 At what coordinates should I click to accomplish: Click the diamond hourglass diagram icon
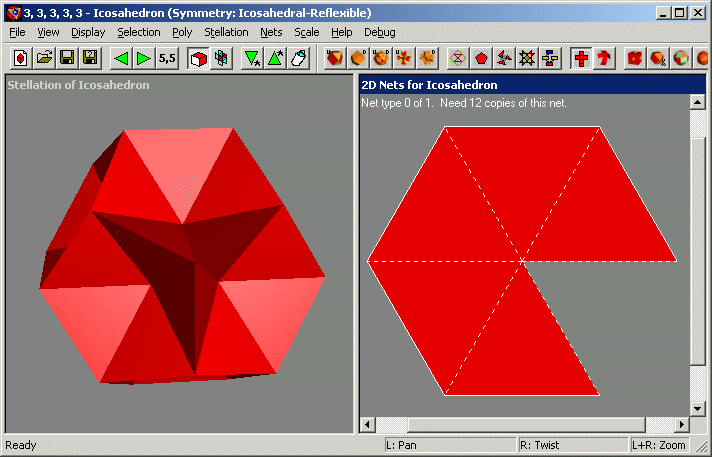point(458,58)
